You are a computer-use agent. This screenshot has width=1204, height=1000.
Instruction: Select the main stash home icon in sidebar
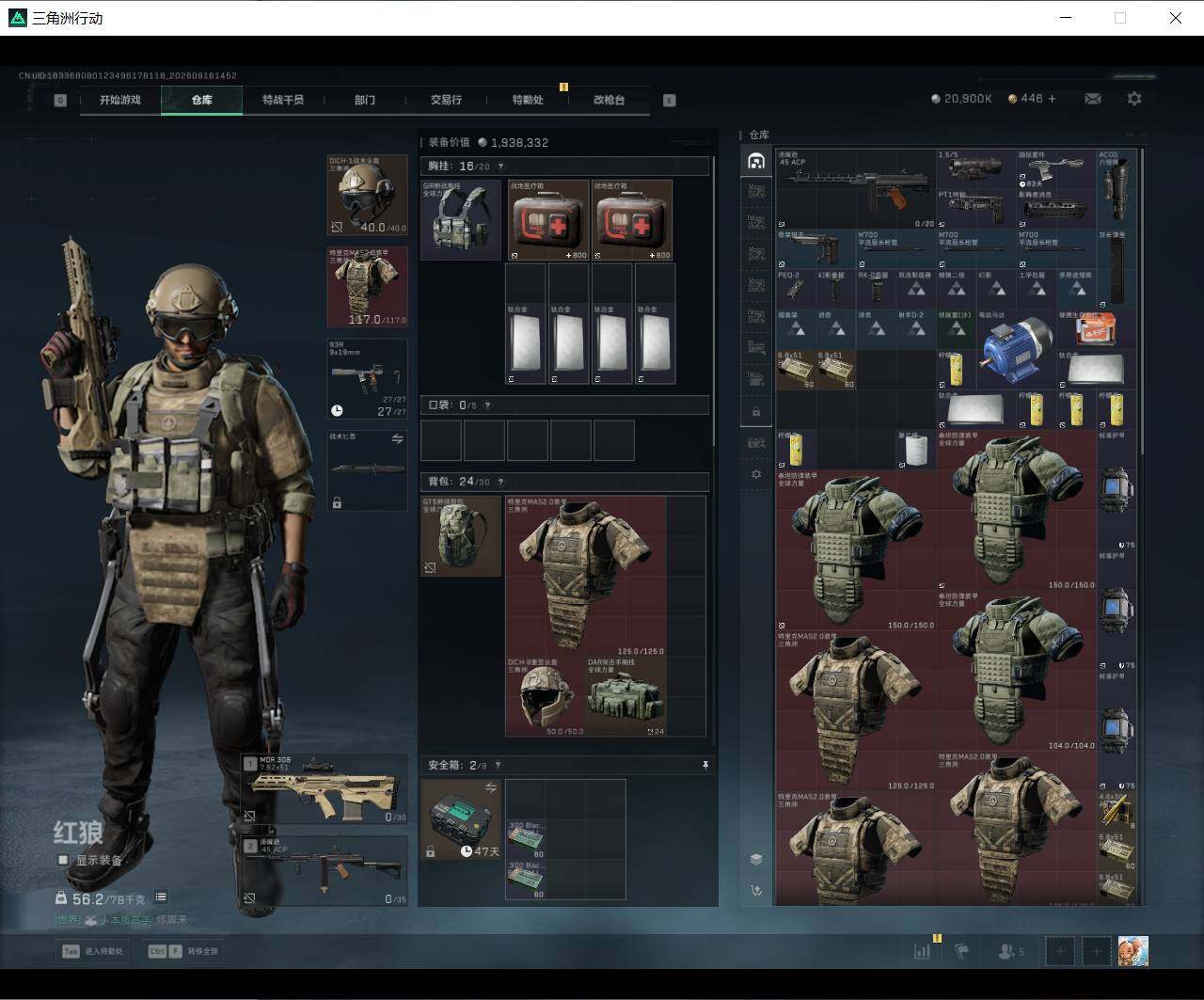pyautogui.click(x=756, y=162)
